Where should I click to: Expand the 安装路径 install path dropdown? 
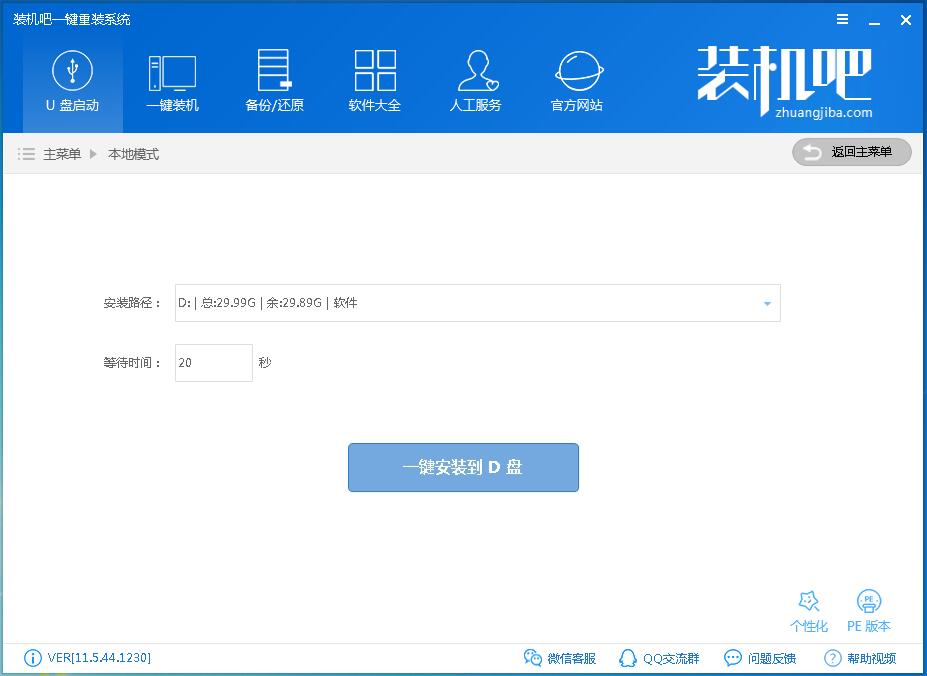(767, 303)
